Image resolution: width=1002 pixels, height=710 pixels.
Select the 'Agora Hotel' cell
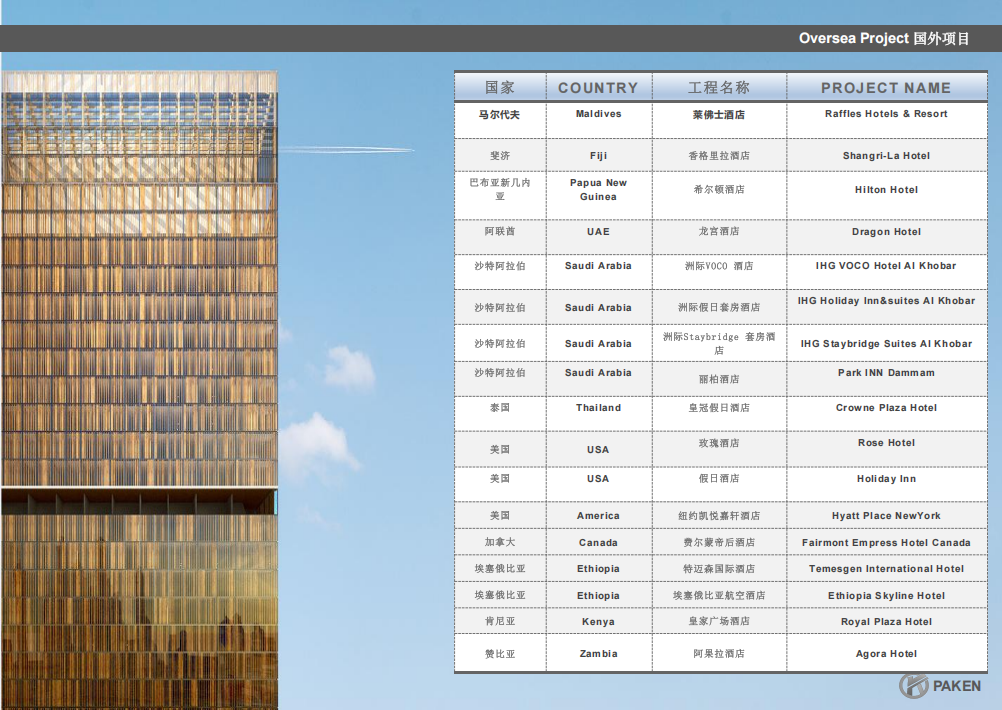(886, 653)
